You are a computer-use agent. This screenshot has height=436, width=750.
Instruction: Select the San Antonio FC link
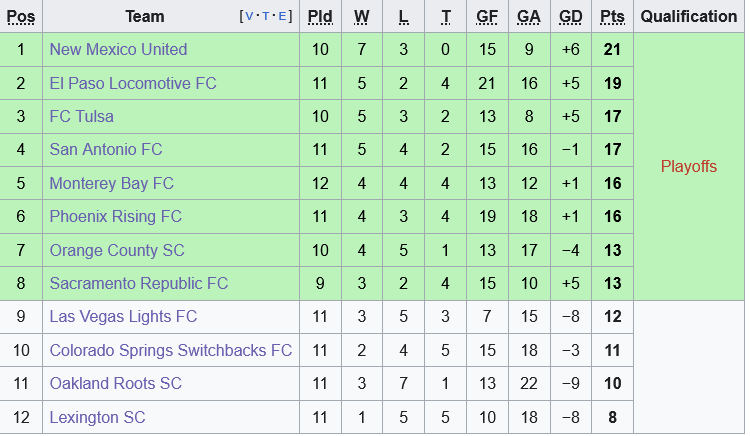pos(106,150)
